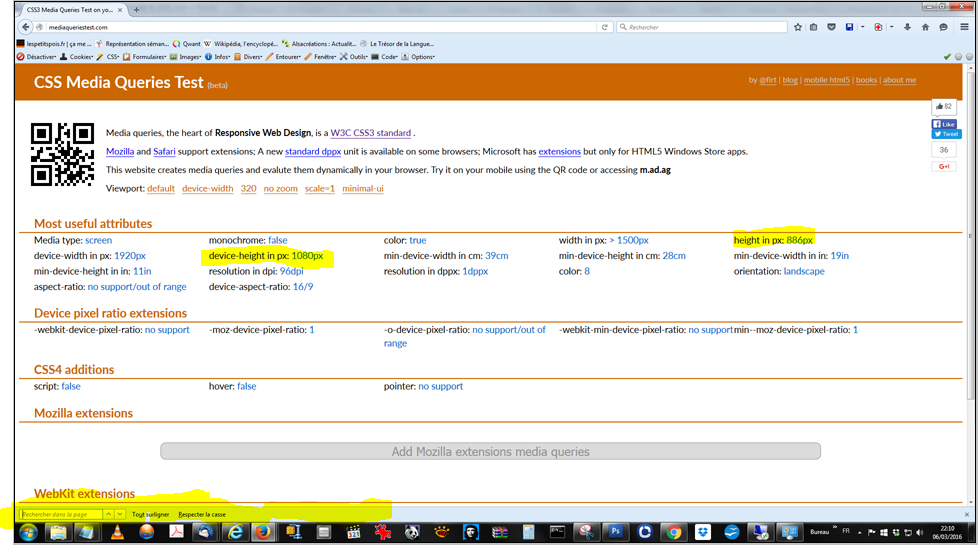Toggle 'Respecter la casse' option
The height and width of the screenshot is (545, 978).
pos(202,514)
